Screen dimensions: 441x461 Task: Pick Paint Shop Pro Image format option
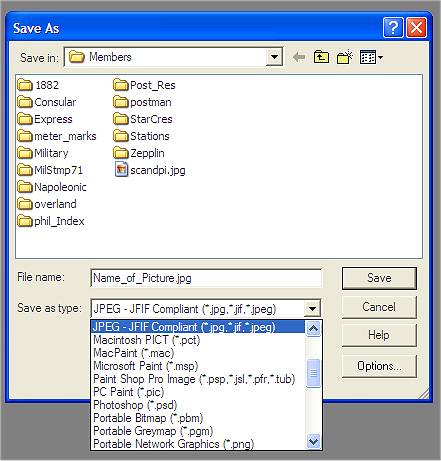[x=194, y=379]
